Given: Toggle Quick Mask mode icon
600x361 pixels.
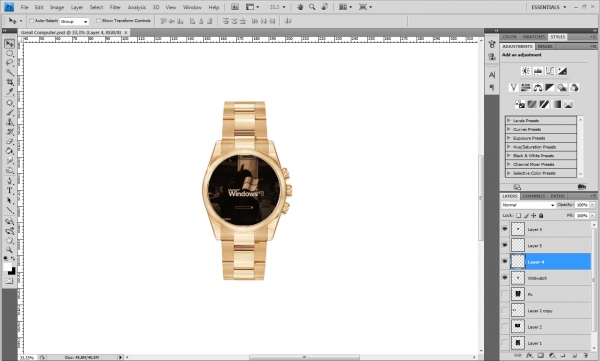Looking at the screenshot, I should pyautogui.click(x=9, y=281).
